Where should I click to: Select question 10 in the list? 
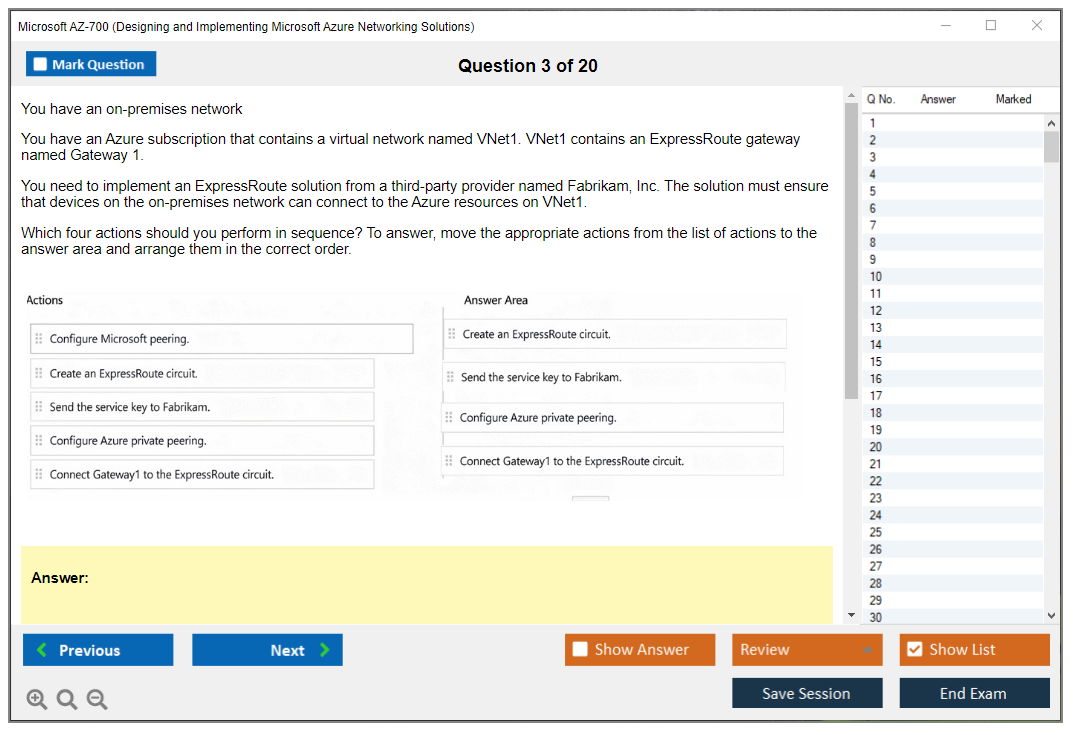tap(876, 277)
